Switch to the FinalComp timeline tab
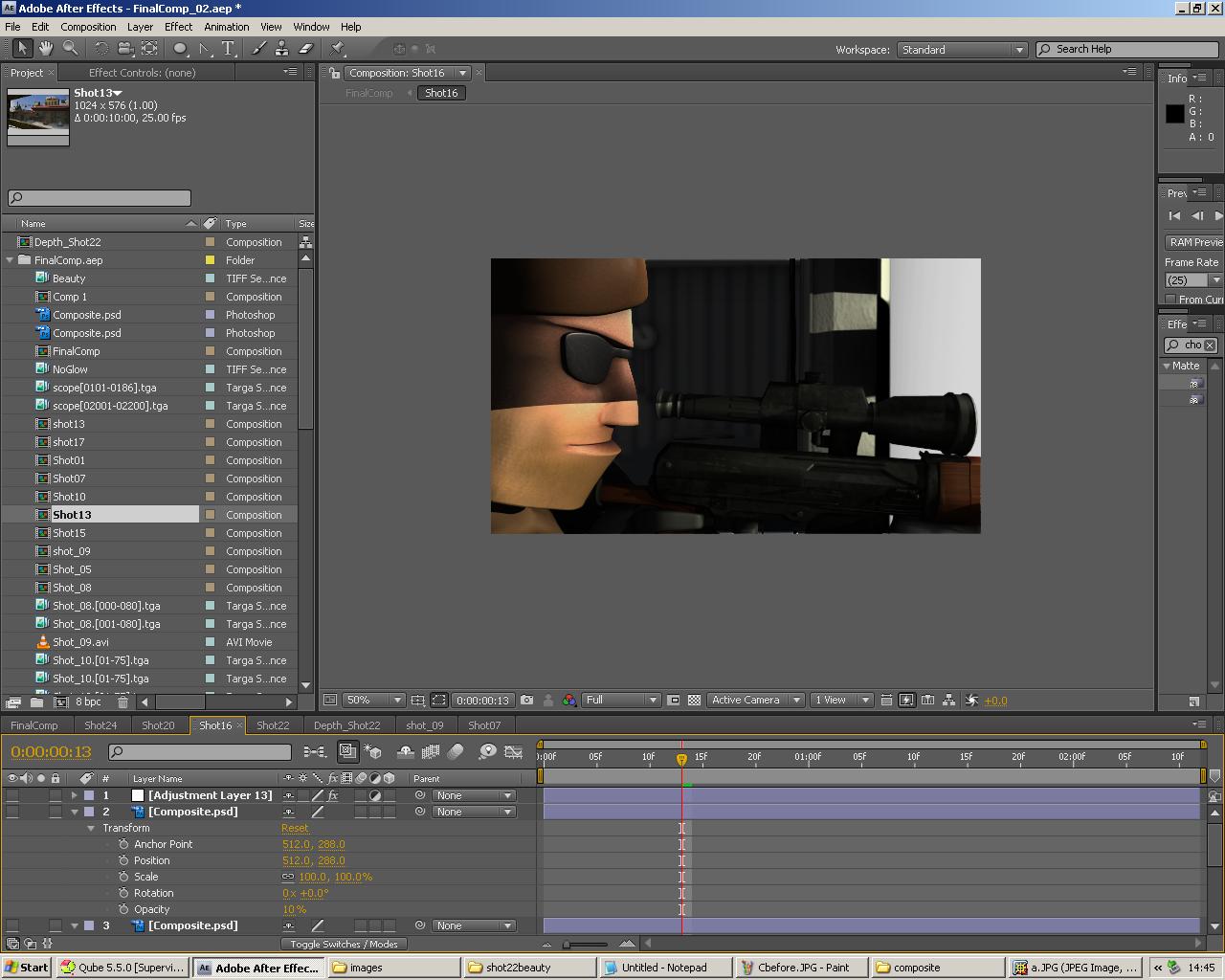Screen dimensions: 1225x980 tap(34, 725)
